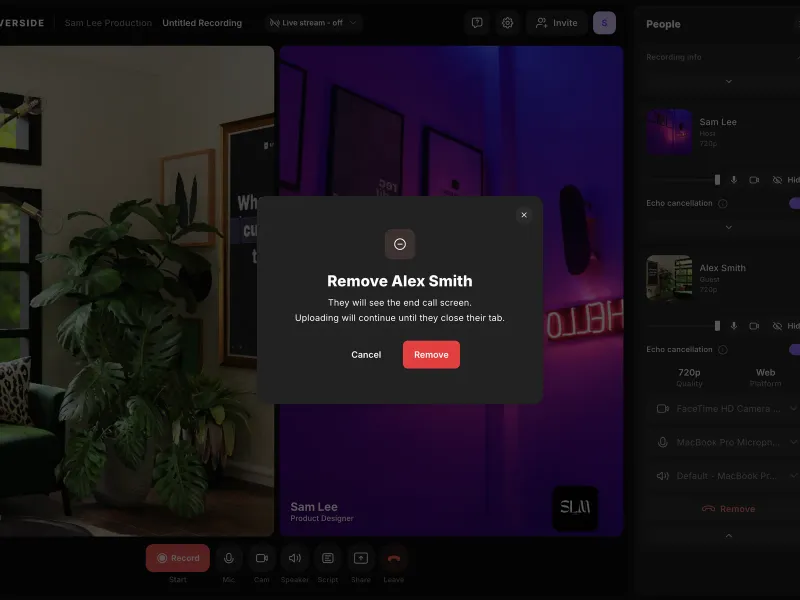The height and width of the screenshot is (600, 800).
Task: Open settings with the gear icon
Action: click(507, 23)
